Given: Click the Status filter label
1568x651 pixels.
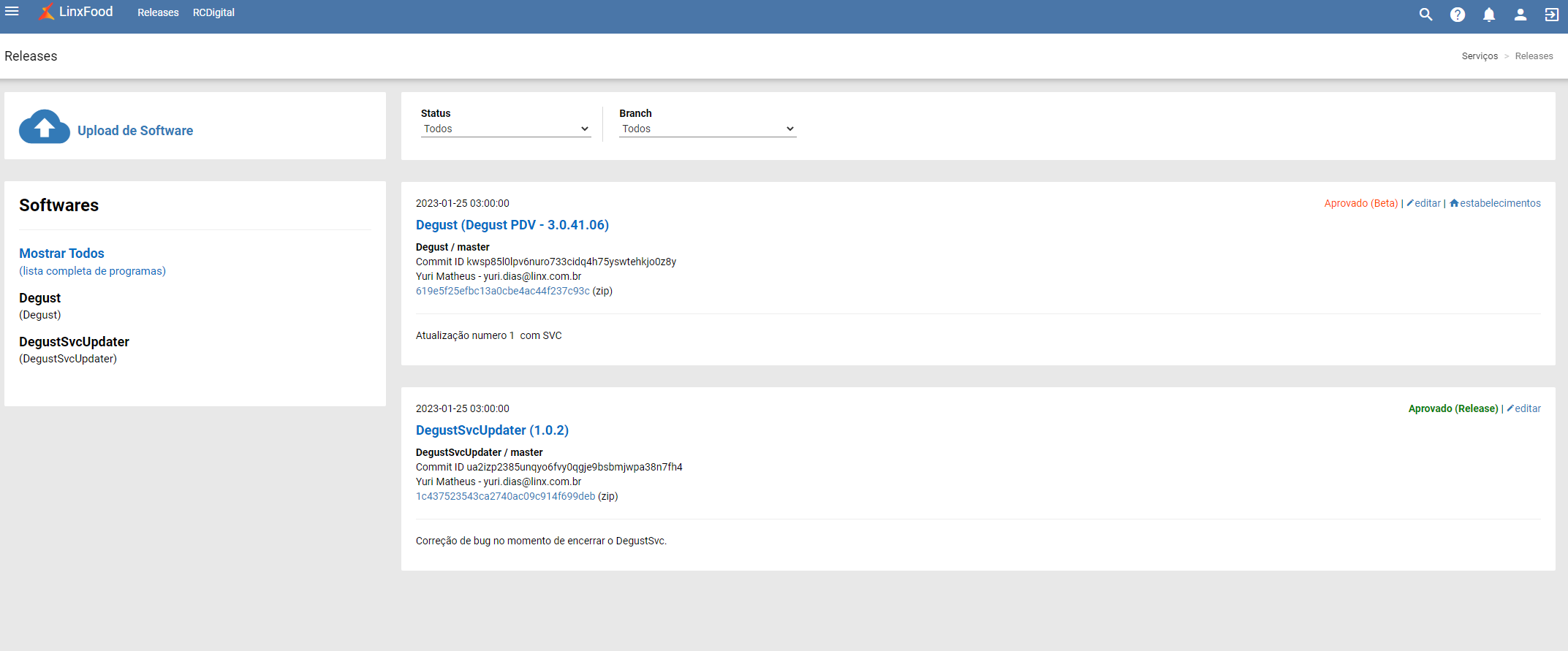Looking at the screenshot, I should 436,113.
